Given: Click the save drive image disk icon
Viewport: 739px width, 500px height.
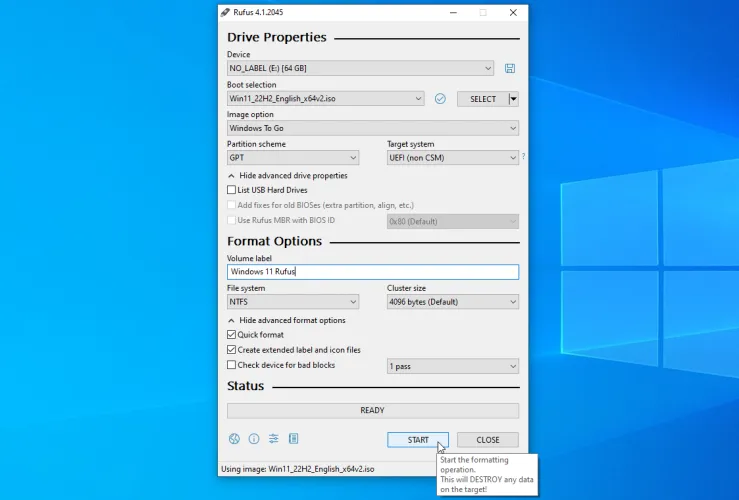Looking at the screenshot, I should point(510,68).
